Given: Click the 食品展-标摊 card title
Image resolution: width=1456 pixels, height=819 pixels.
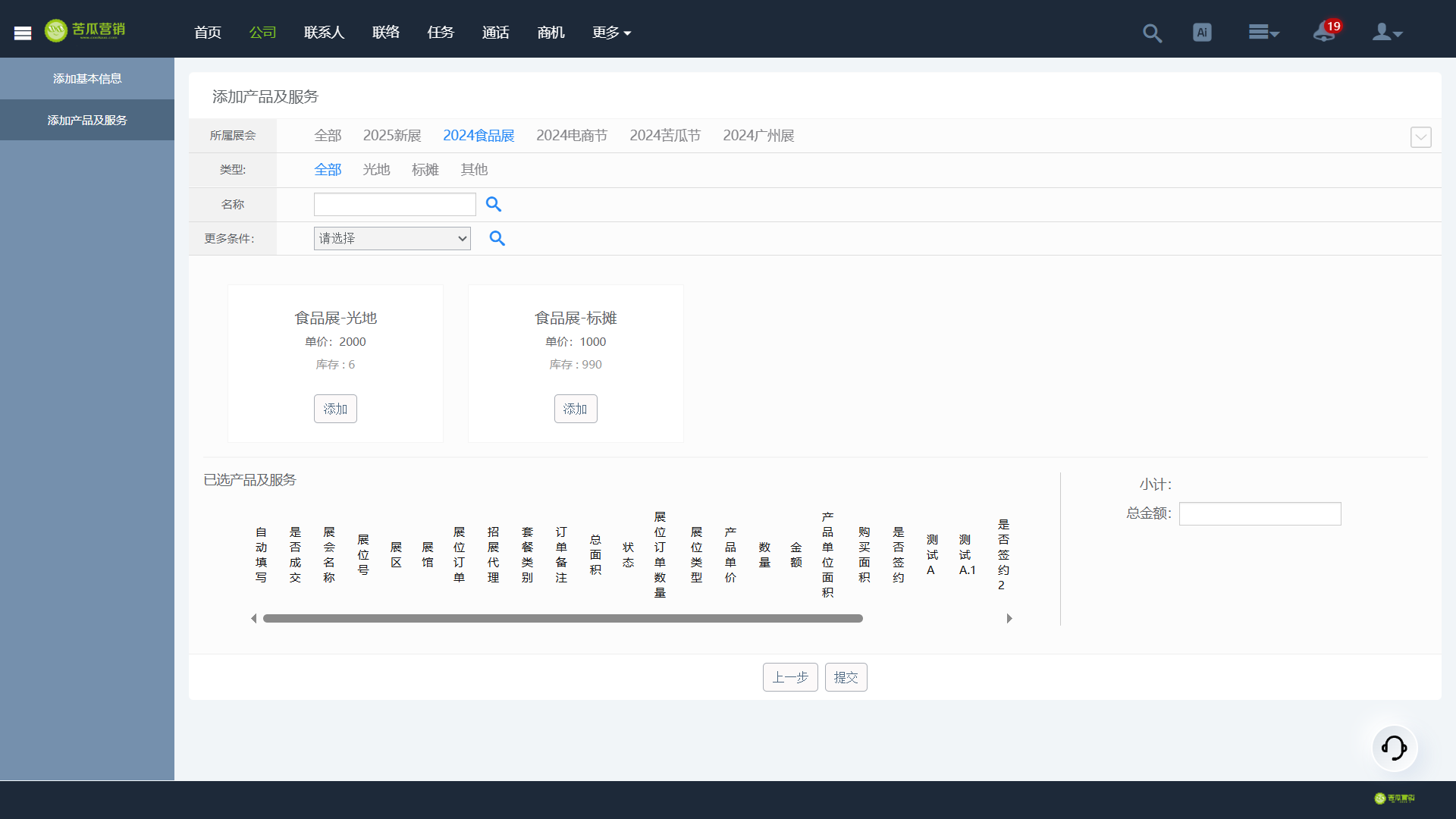Looking at the screenshot, I should click(576, 318).
